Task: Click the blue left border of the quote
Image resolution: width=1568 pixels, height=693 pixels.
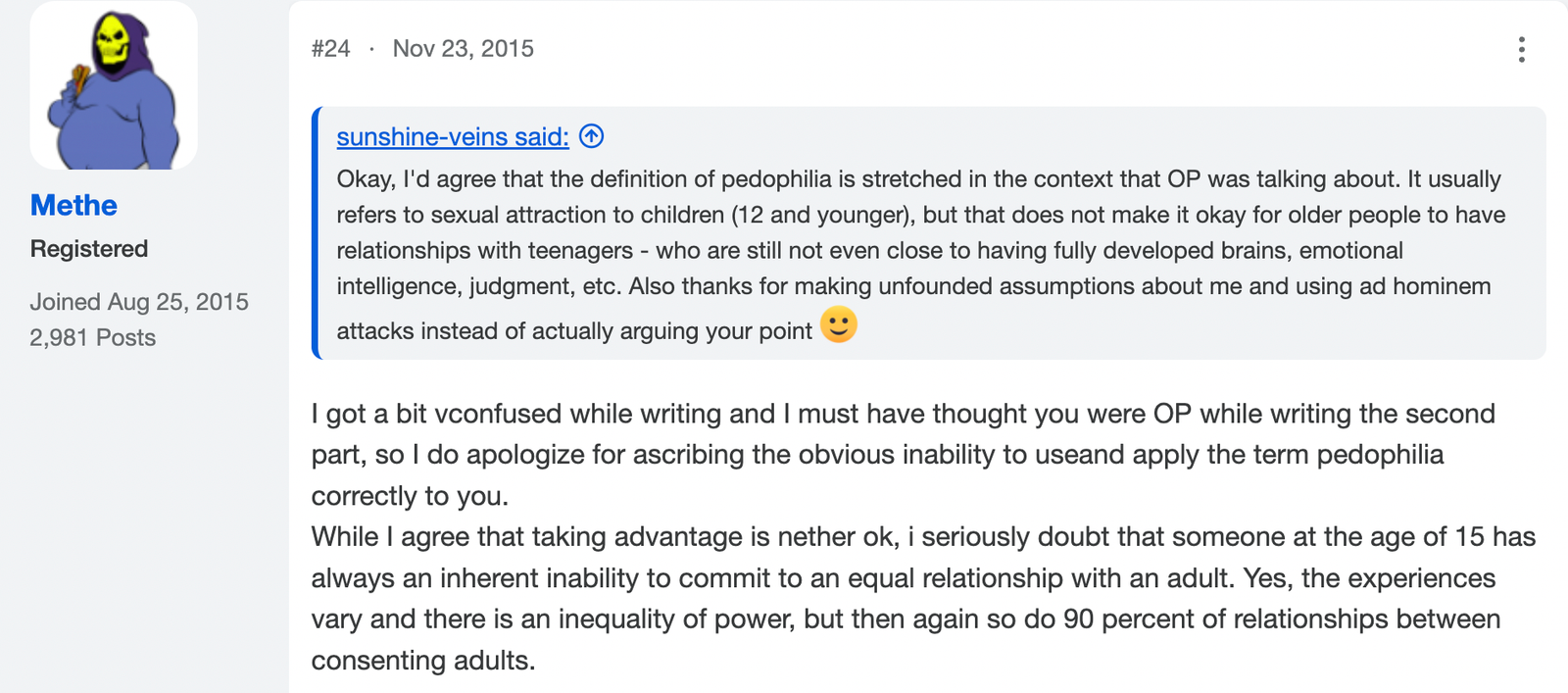Action: click(316, 233)
